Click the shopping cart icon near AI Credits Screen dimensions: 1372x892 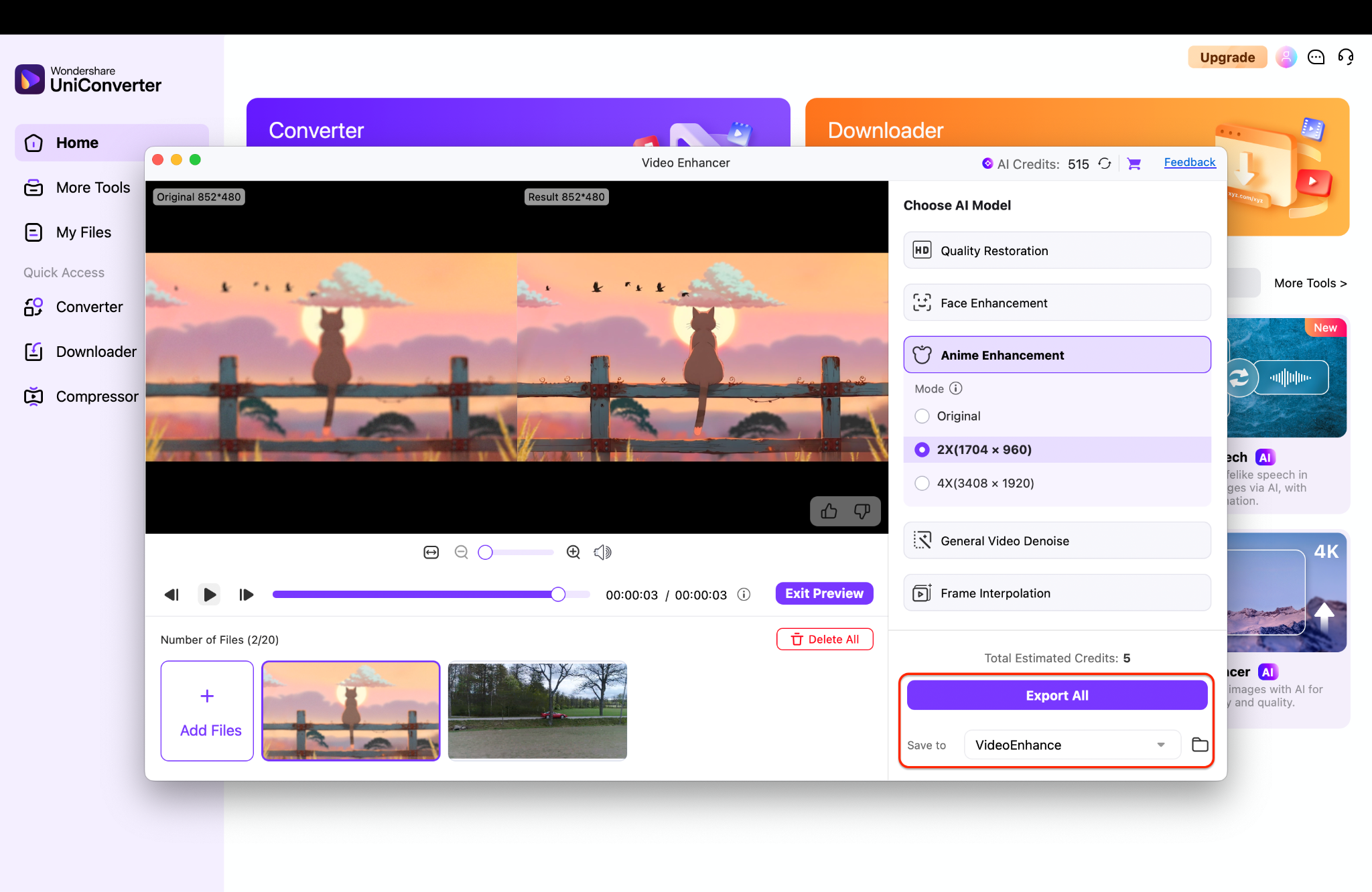(1134, 163)
